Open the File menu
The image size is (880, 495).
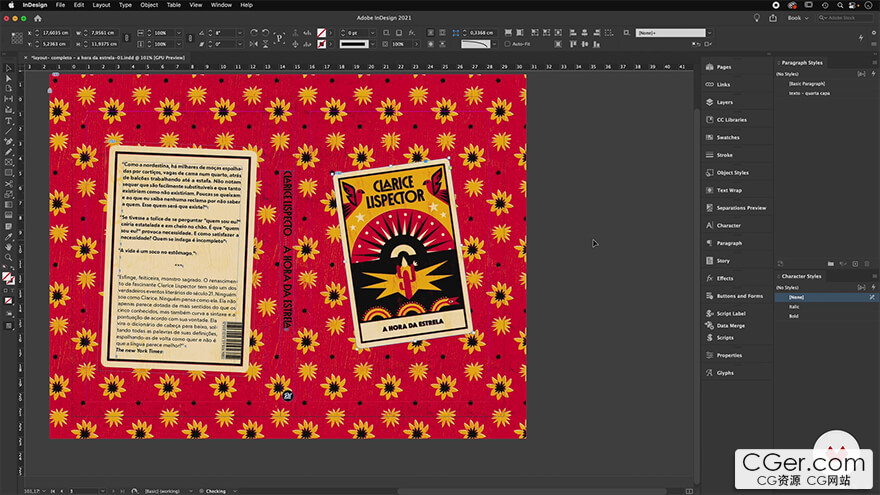point(60,4)
